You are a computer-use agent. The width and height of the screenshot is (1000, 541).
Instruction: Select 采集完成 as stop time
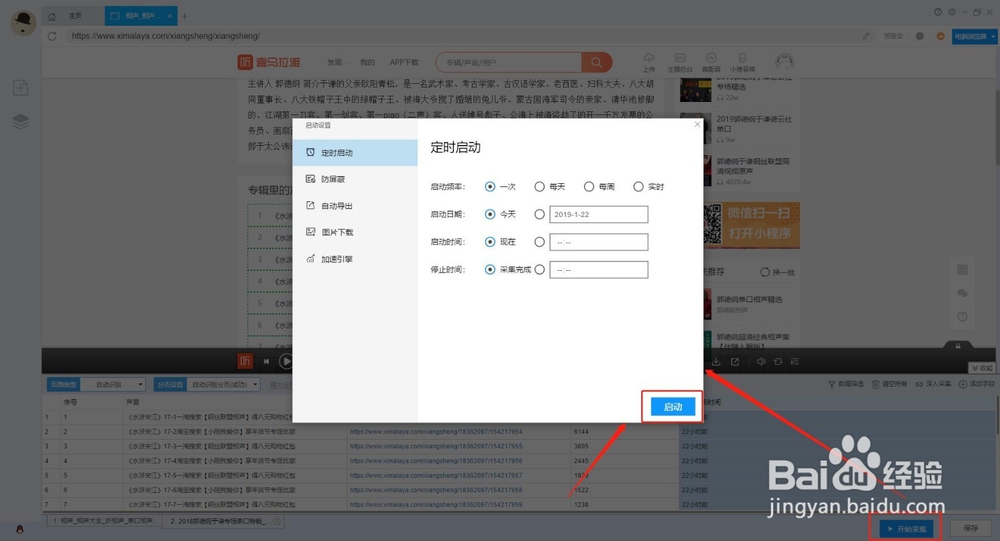pos(490,270)
